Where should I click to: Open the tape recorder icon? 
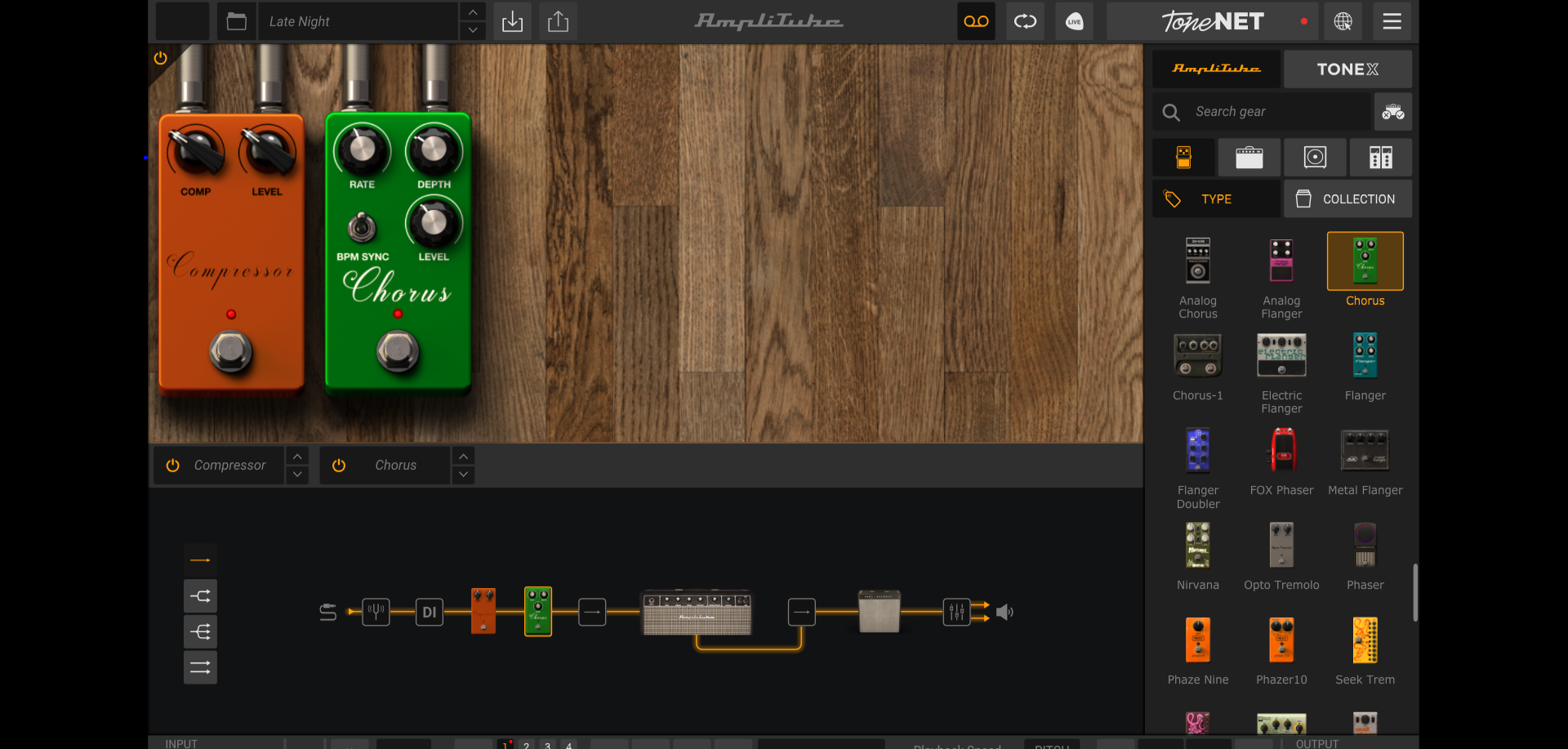[x=976, y=21]
